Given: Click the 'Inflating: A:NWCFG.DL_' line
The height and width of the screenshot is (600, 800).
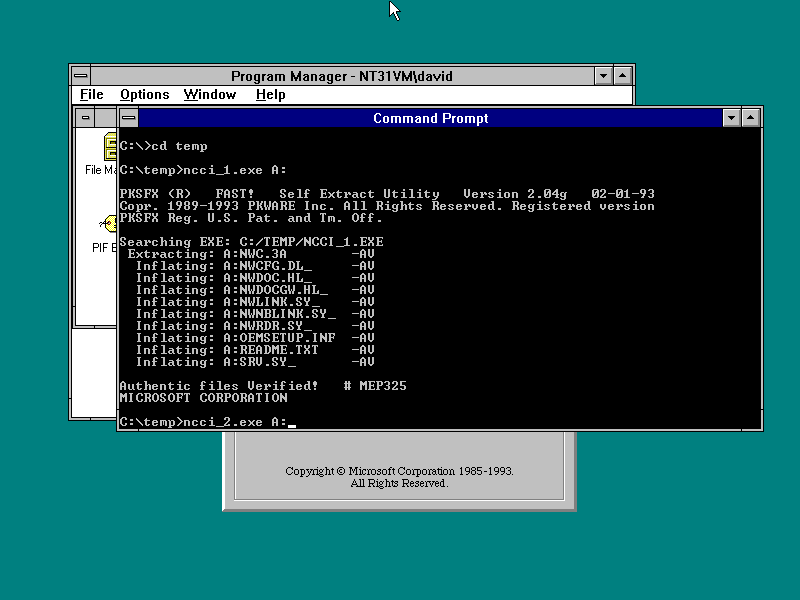Looking at the screenshot, I should coord(255,266).
